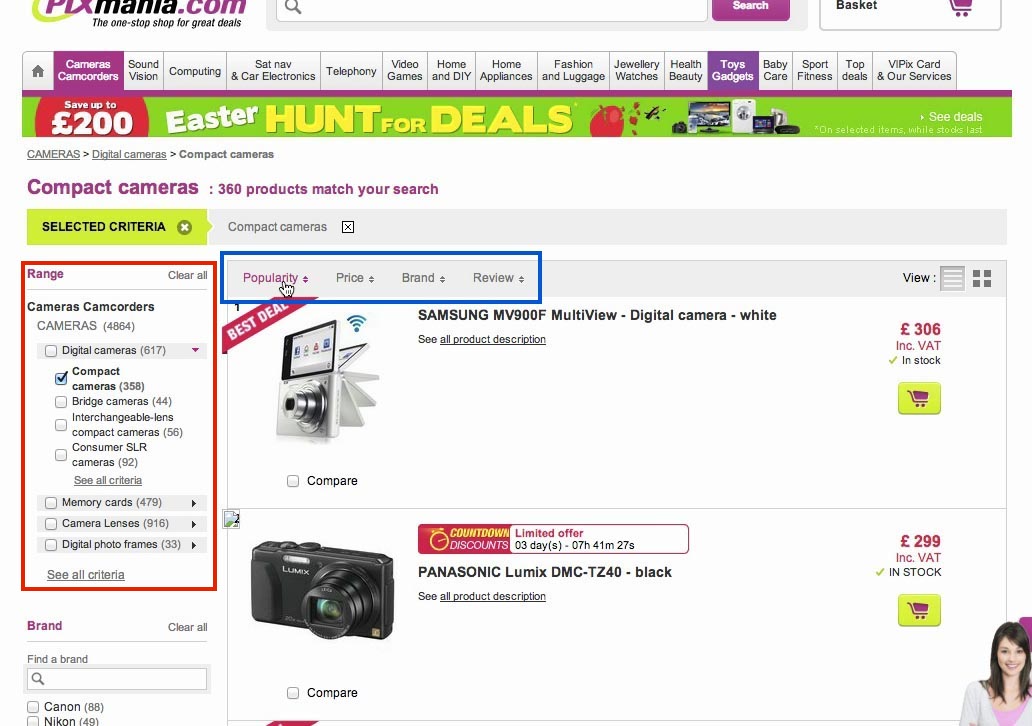The width and height of the screenshot is (1032, 726).
Task: Open Panasonic's all product description link
Action: pos(492,596)
